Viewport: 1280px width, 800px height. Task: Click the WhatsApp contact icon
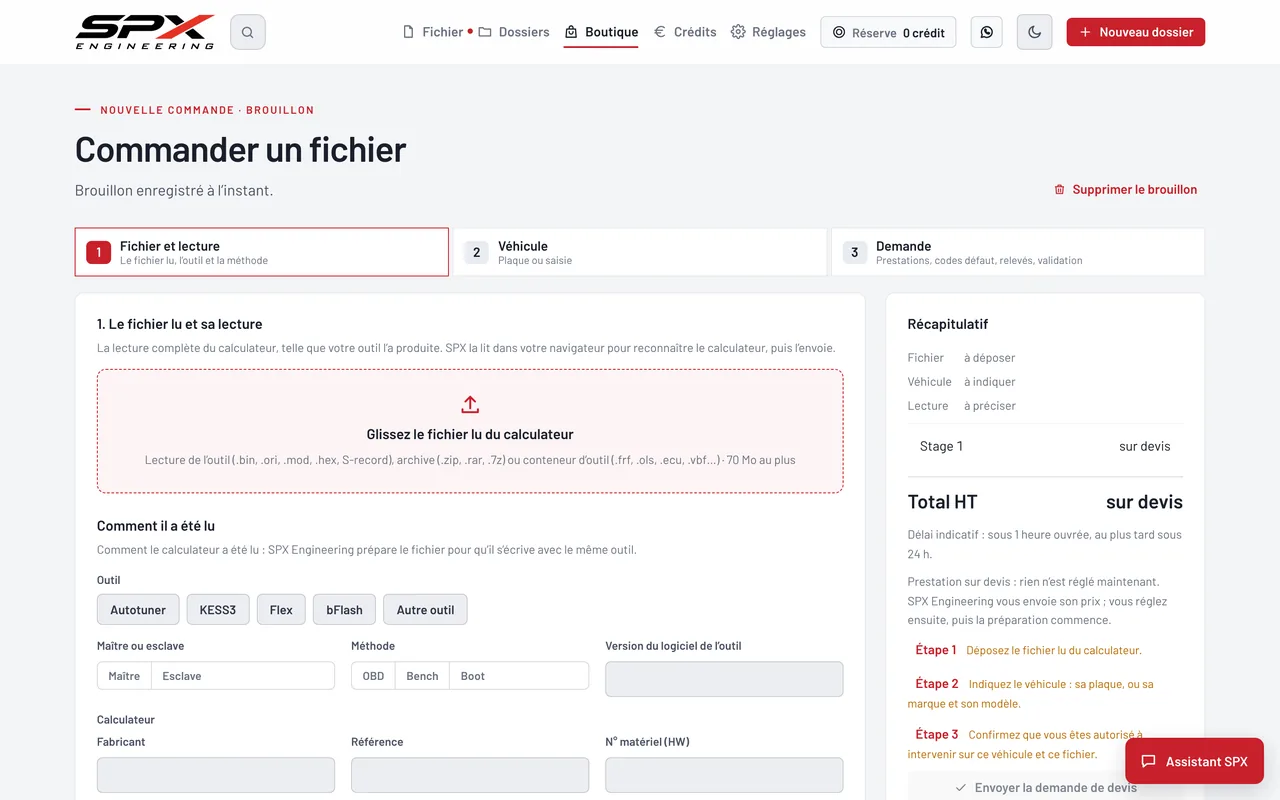pyautogui.click(x=986, y=32)
